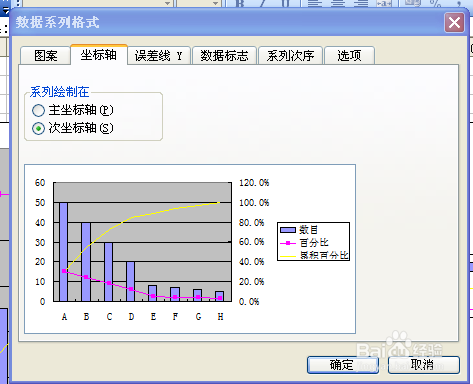Select the 次坐标轴 (S) radio button
Viewport: 473px width, 384px height.
[73, 128]
